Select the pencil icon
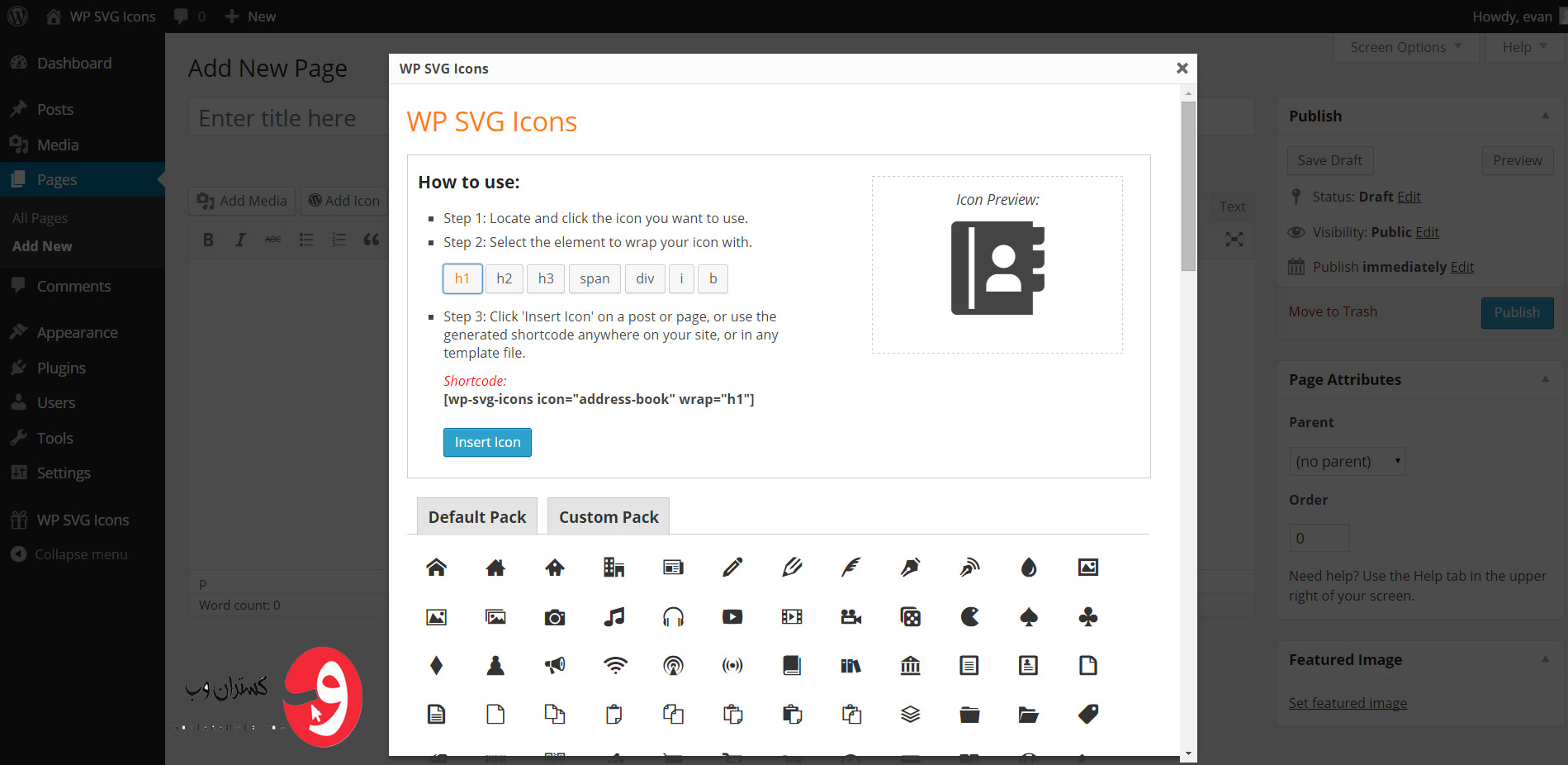Screen dimensions: 1568x765 pyautogui.click(x=732, y=568)
